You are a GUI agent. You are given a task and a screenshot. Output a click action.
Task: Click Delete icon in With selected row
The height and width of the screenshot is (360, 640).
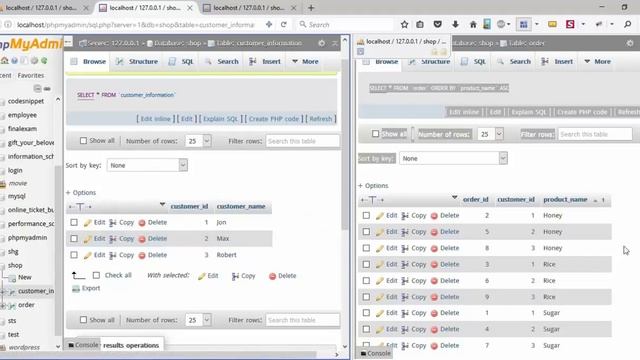(x=272, y=276)
